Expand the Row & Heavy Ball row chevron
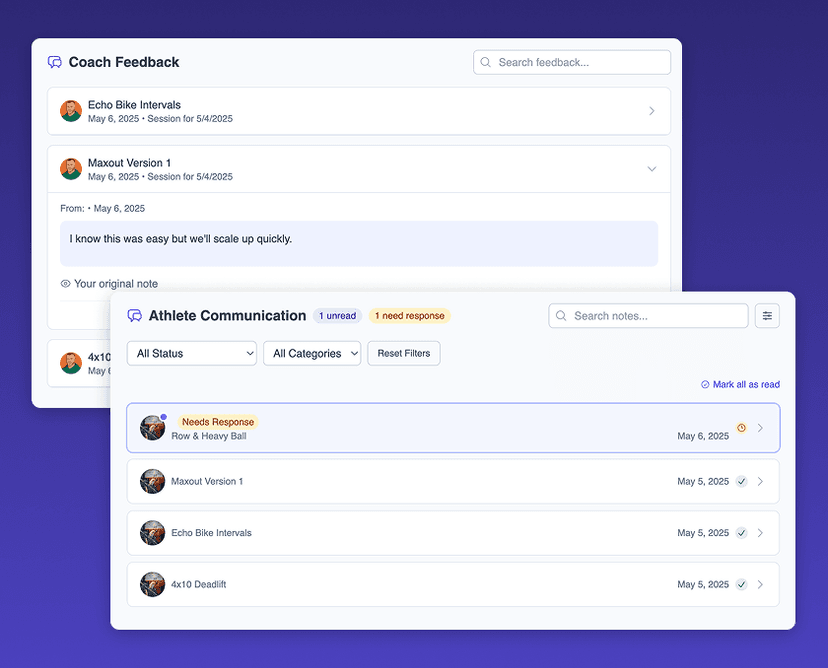This screenshot has width=828, height=668. (x=760, y=428)
